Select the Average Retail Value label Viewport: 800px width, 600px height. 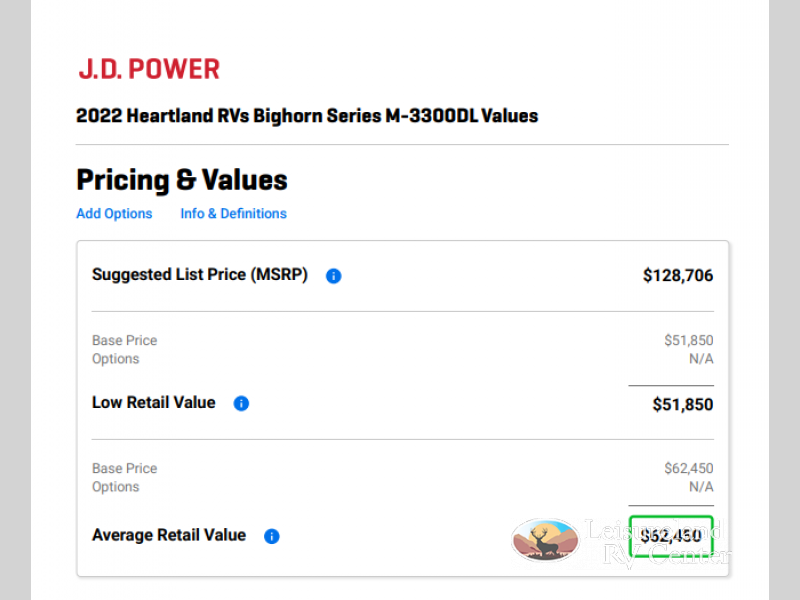[x=169, y=535]
